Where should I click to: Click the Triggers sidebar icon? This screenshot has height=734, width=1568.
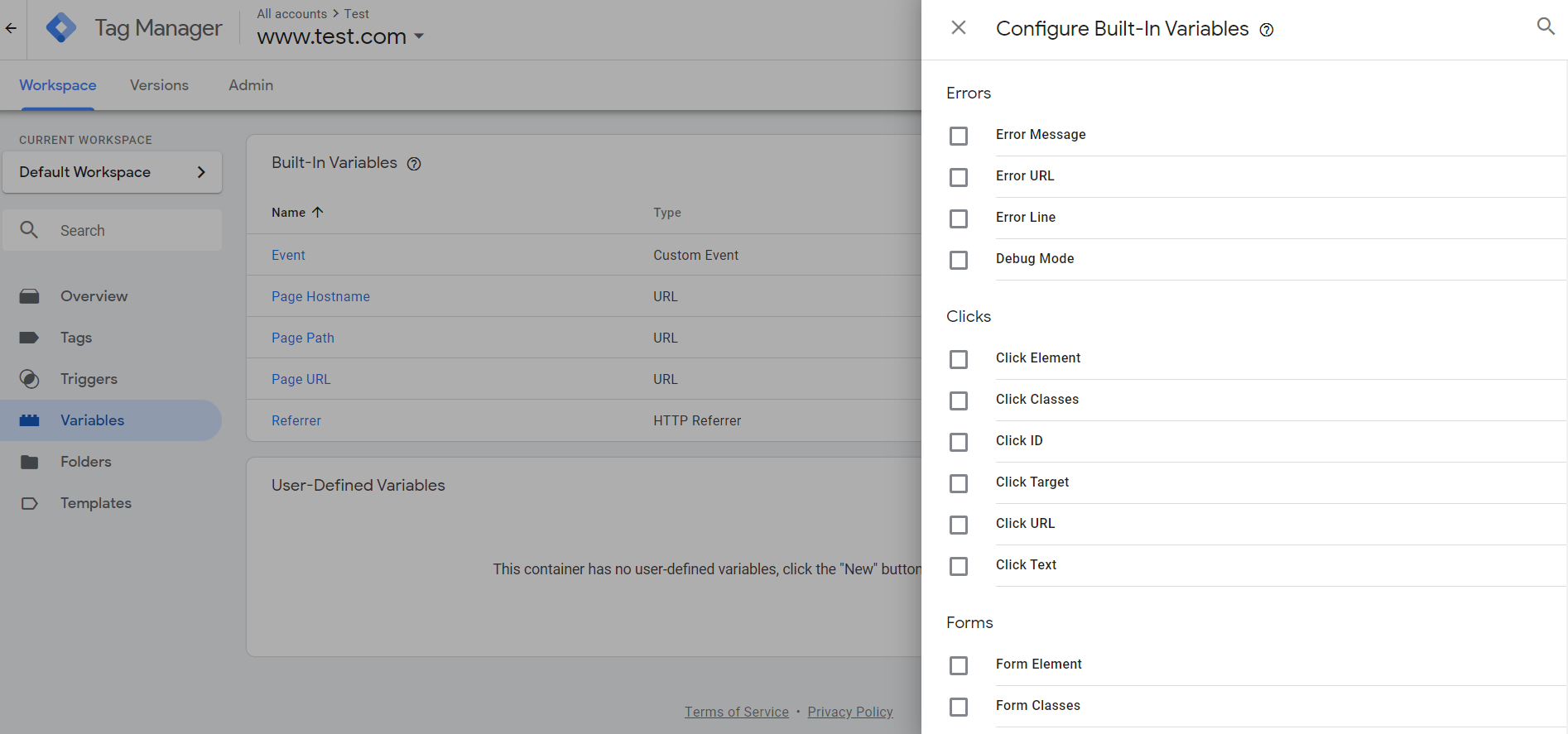(29, 379)
